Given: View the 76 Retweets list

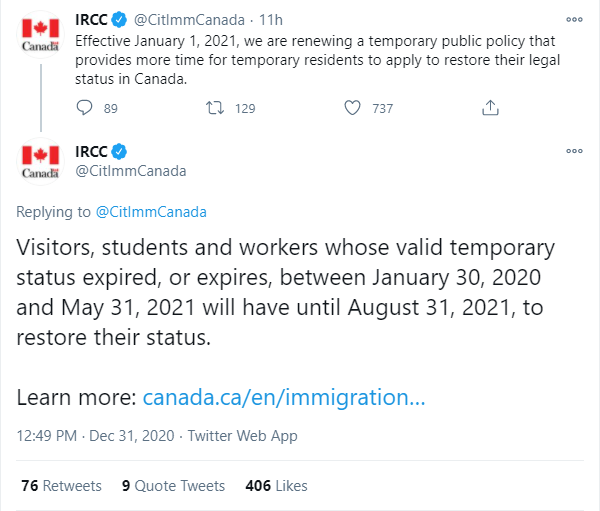Looking at the screenshot, I should [61, 485].
